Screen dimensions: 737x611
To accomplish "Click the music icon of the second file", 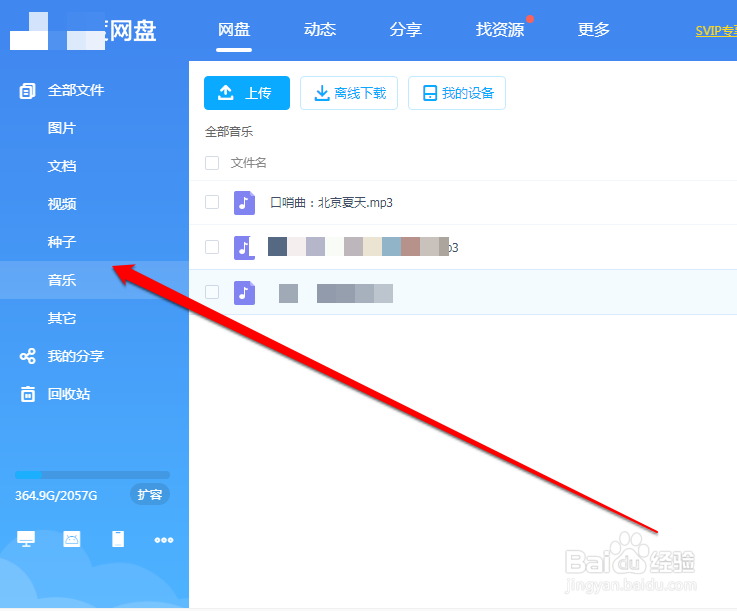I will [244, 247].
